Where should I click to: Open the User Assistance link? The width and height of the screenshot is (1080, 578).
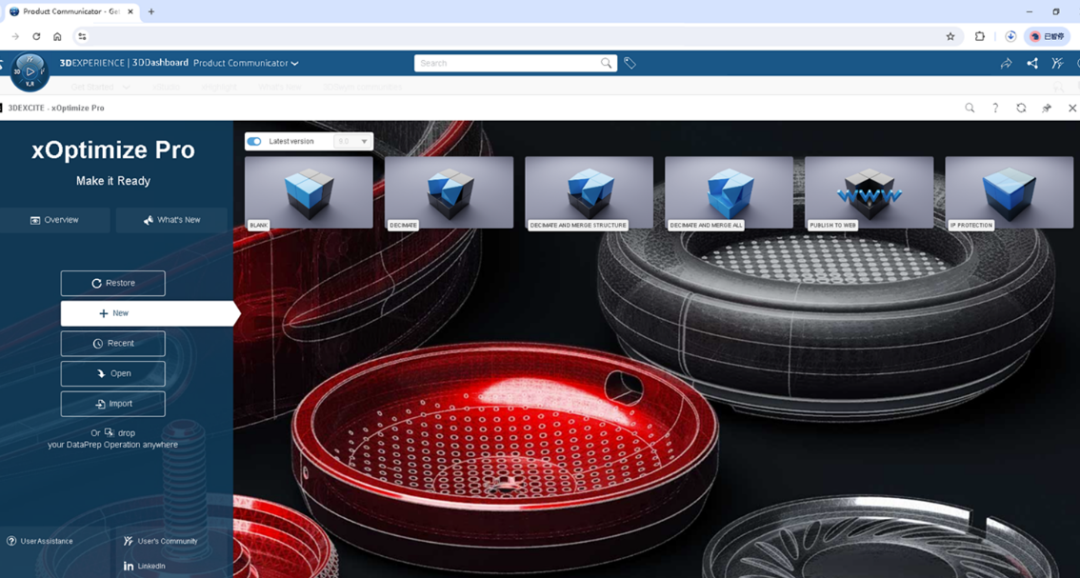pyautogui.click(x=40, y=541)
